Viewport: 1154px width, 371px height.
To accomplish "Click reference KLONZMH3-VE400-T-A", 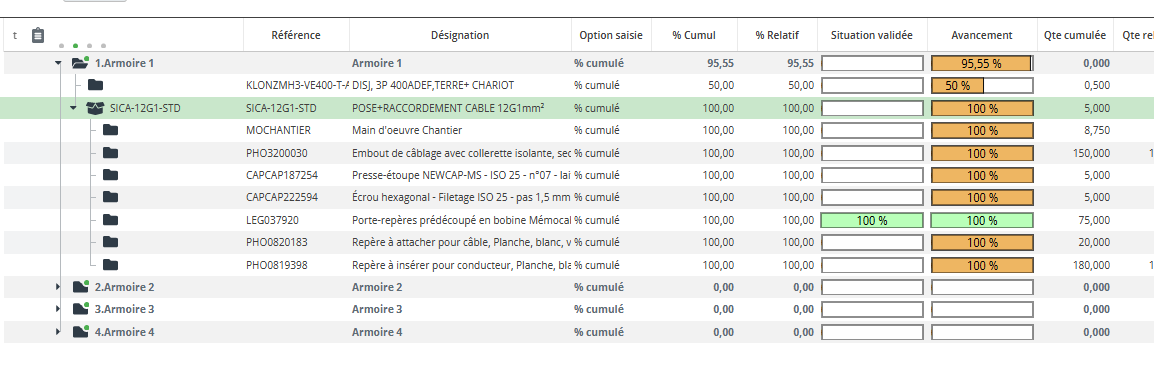I will (x=297, y=85).
